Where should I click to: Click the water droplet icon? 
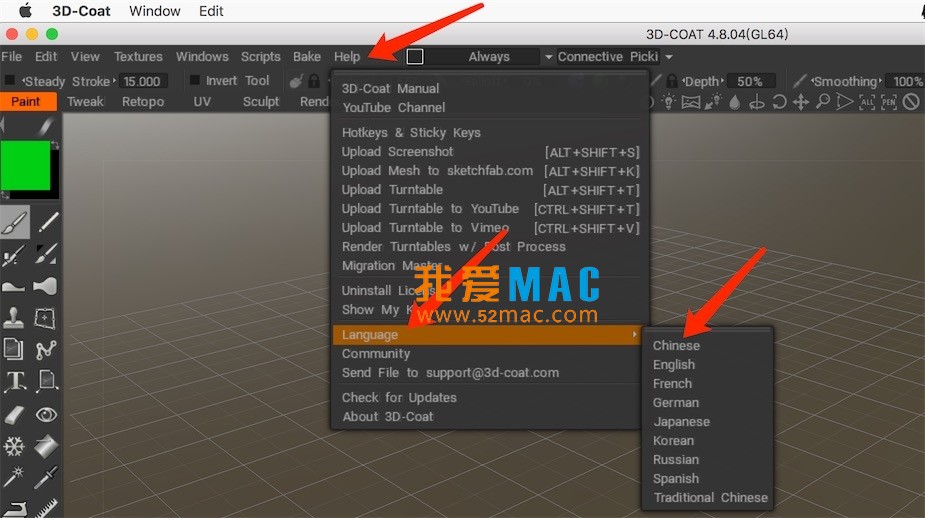pos(734,103)
